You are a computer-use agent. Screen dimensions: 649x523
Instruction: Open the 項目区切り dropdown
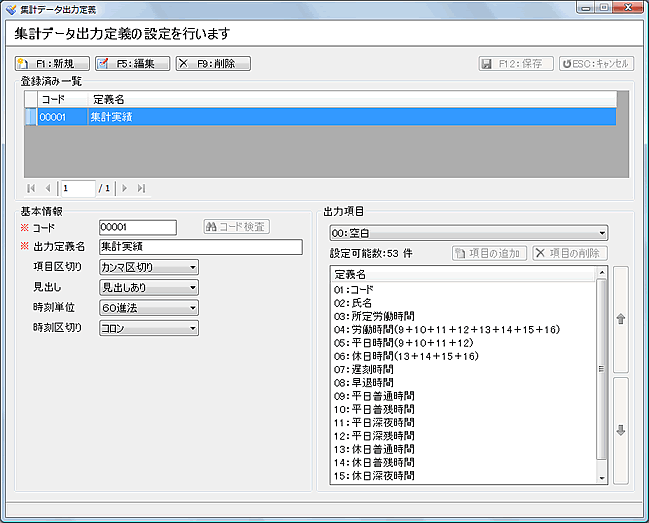point(149,267)
